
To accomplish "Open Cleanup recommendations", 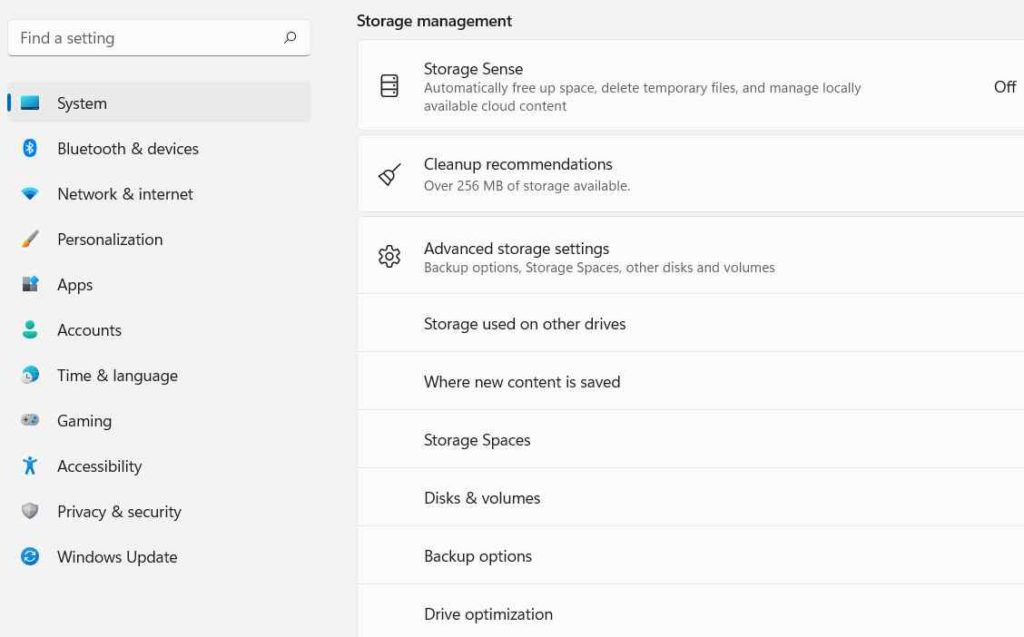I will coord(691,174).
